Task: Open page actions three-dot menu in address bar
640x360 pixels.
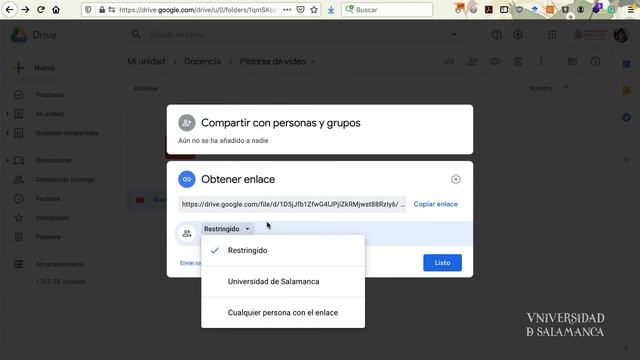Action: [287, 9]
